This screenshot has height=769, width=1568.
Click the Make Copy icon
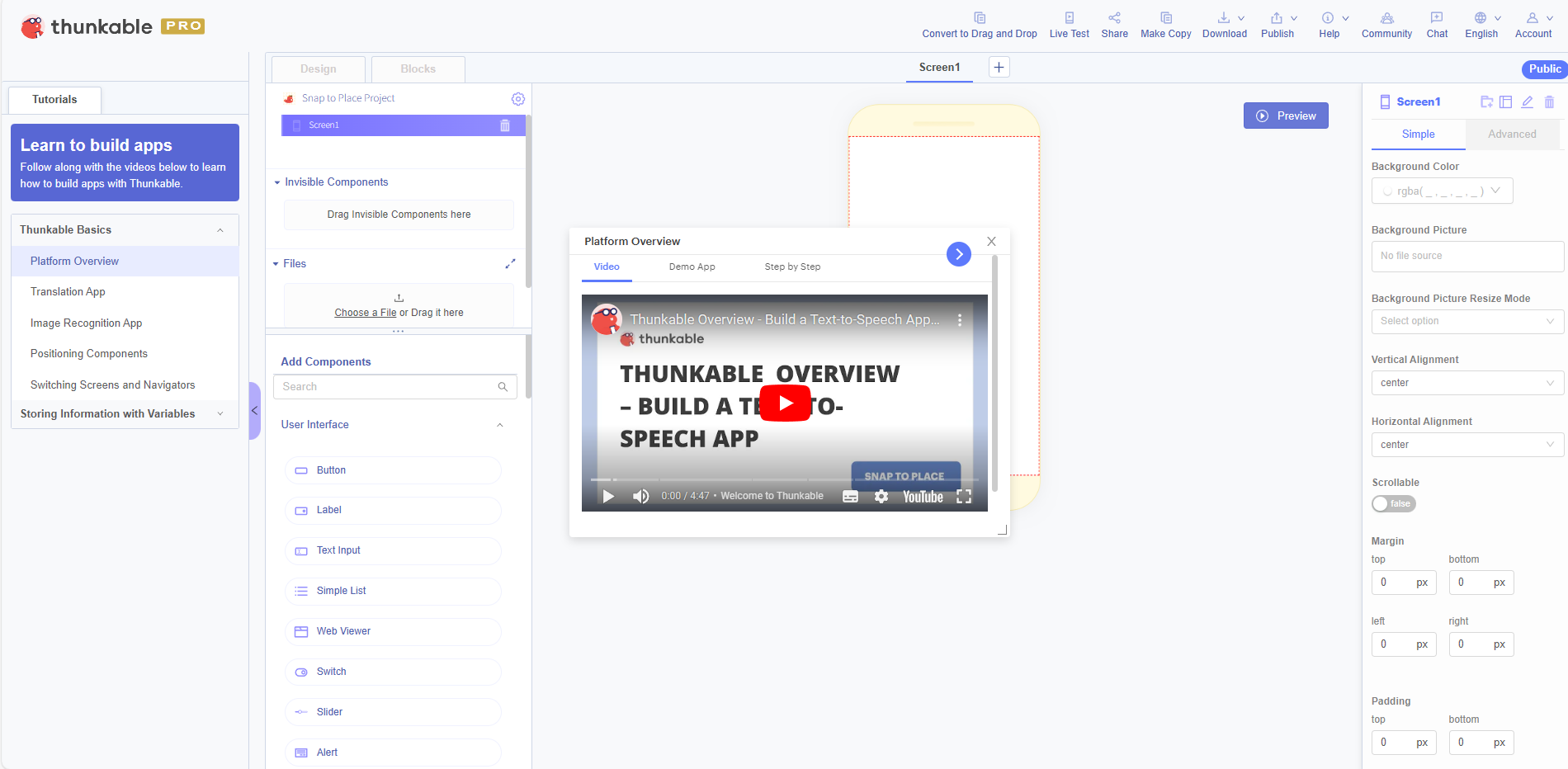tap(1165, 18)
